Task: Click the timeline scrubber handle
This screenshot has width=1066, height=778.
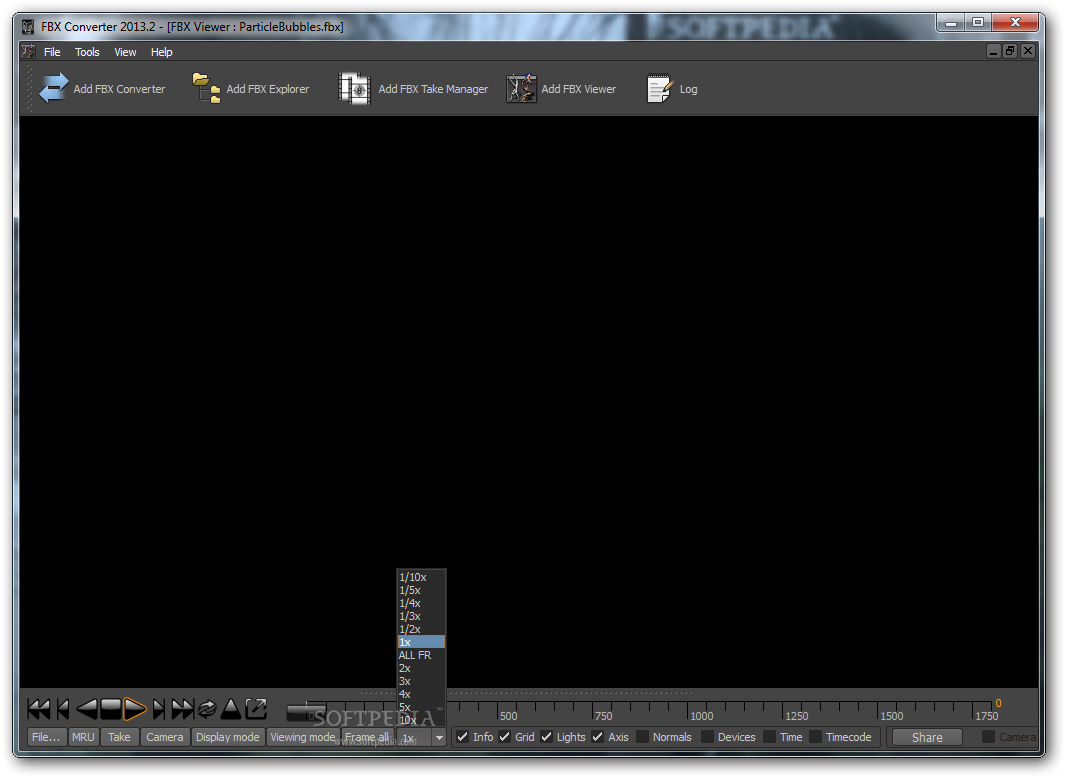Action: [x=306, y=711]
